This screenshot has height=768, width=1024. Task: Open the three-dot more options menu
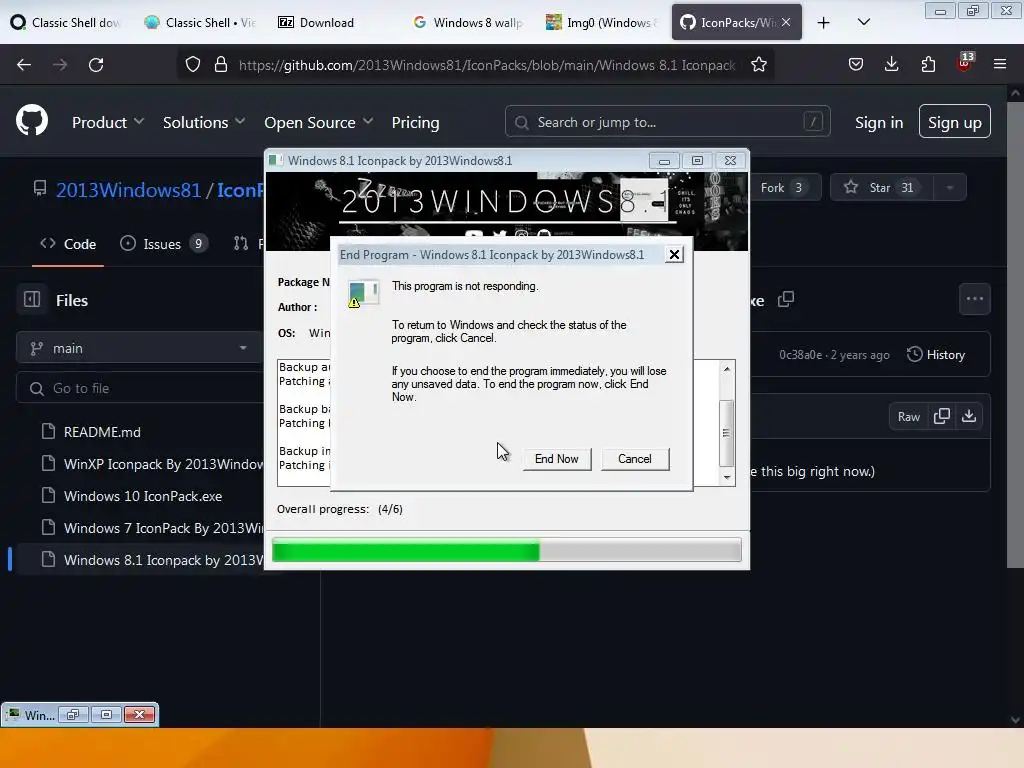[974, 299]
